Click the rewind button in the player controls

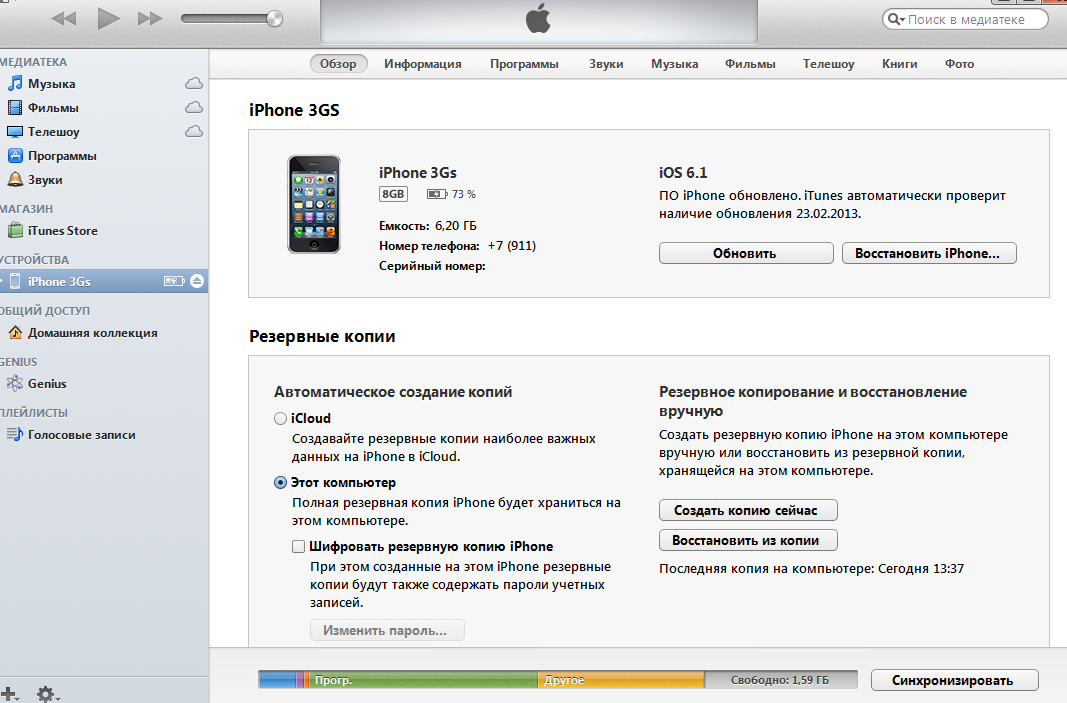[64, 18]
